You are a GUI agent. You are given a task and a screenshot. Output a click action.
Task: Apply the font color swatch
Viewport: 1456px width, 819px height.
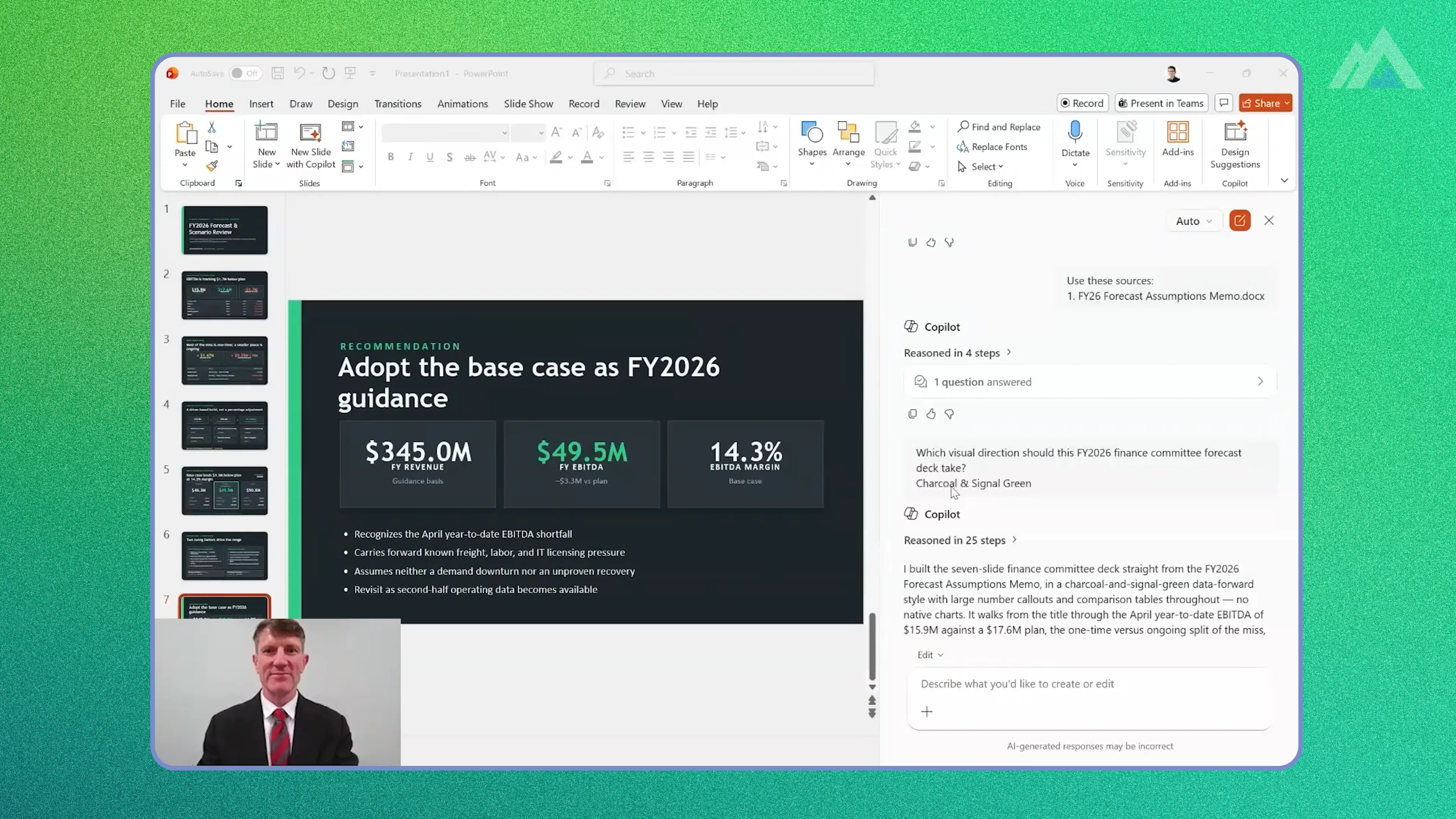587,157
